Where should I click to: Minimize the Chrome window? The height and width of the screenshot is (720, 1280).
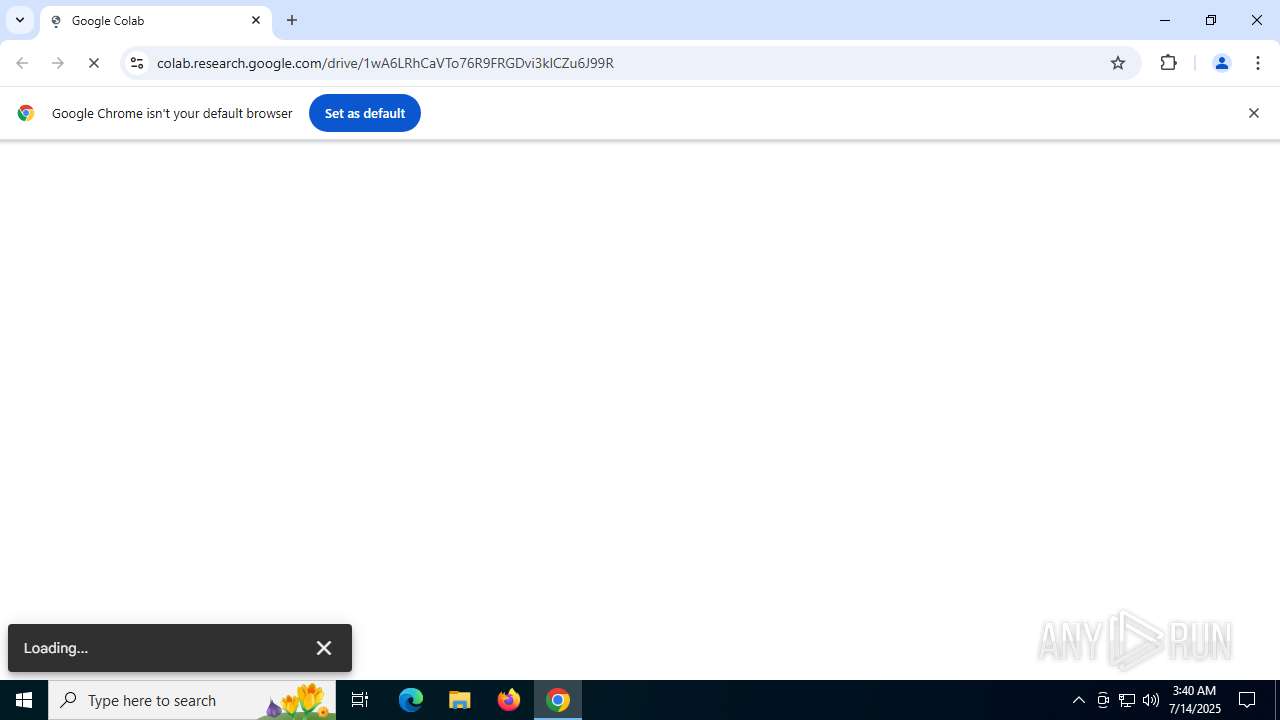pyautogui.click(x=1165, y=20)
